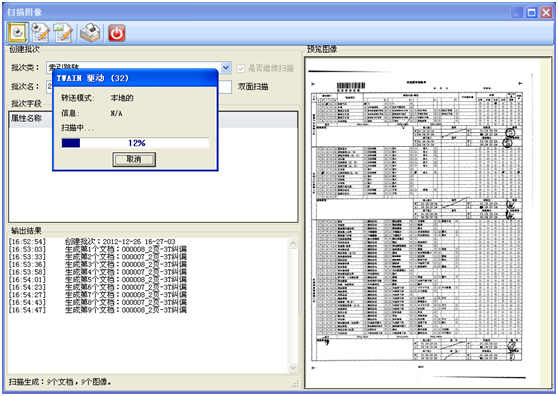Select log entry 生成第5个文档

[126, 280]
